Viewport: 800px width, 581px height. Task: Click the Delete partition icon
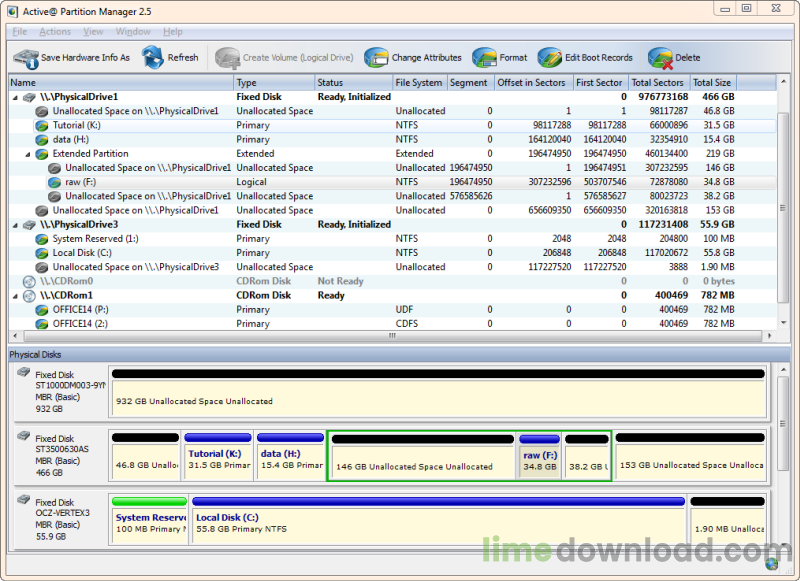point(659,57)
